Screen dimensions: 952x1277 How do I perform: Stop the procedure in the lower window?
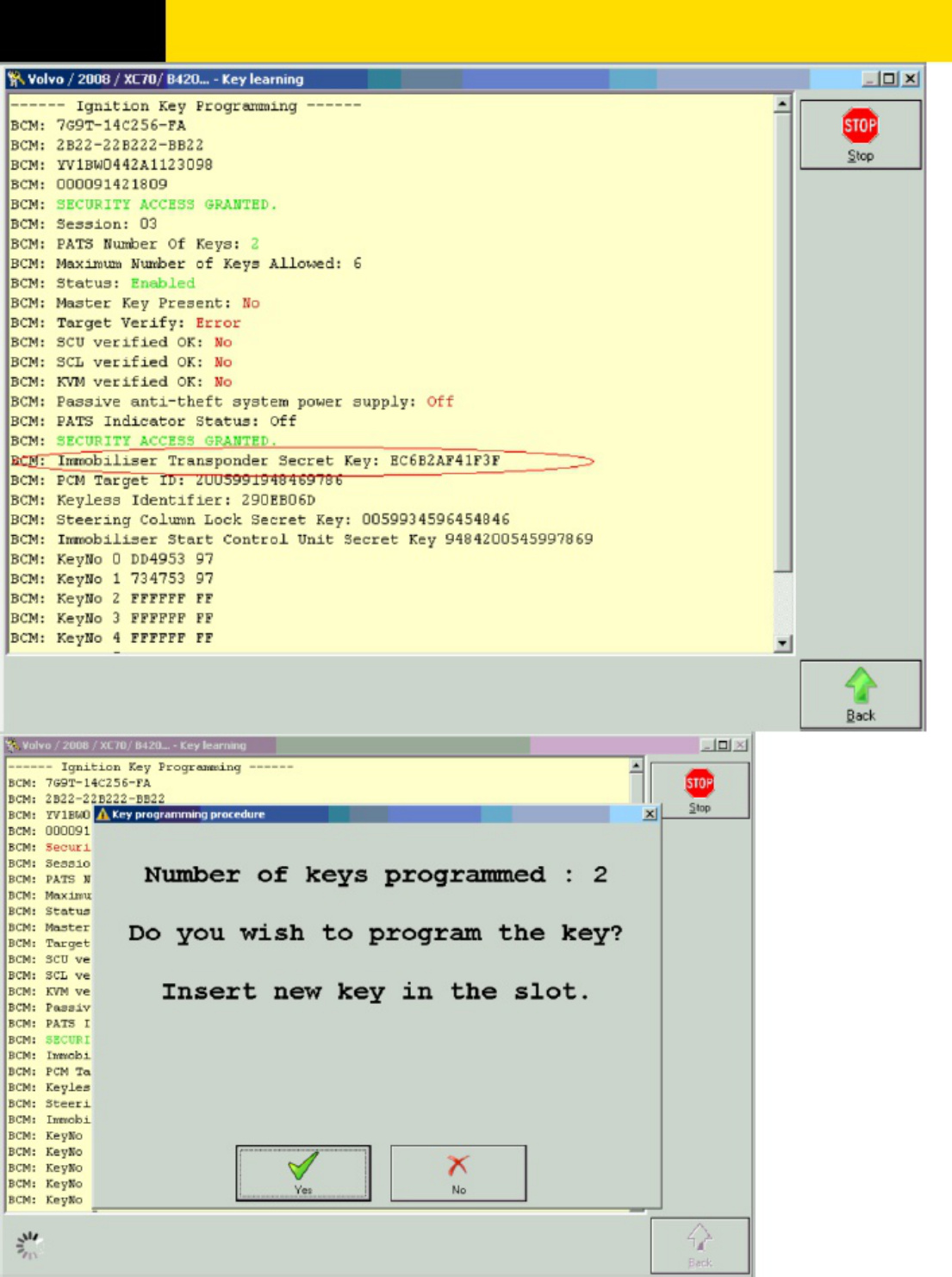tap(700, 790)
